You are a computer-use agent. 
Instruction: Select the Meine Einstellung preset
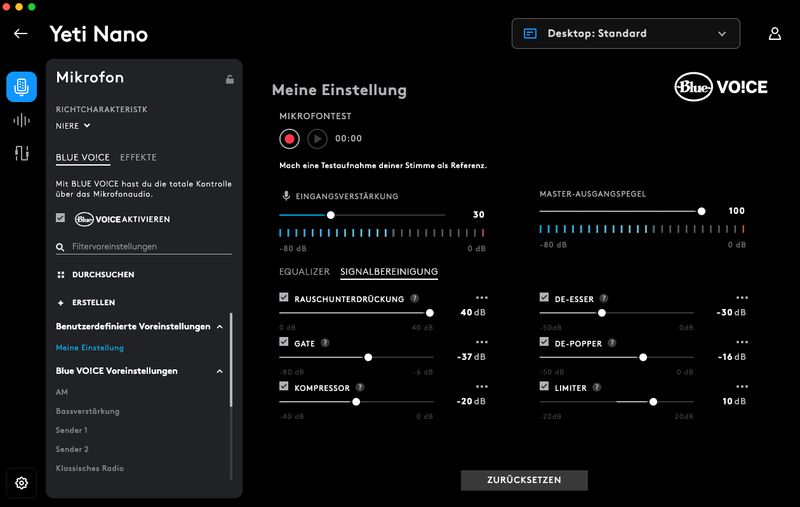(x=90, y=348)
